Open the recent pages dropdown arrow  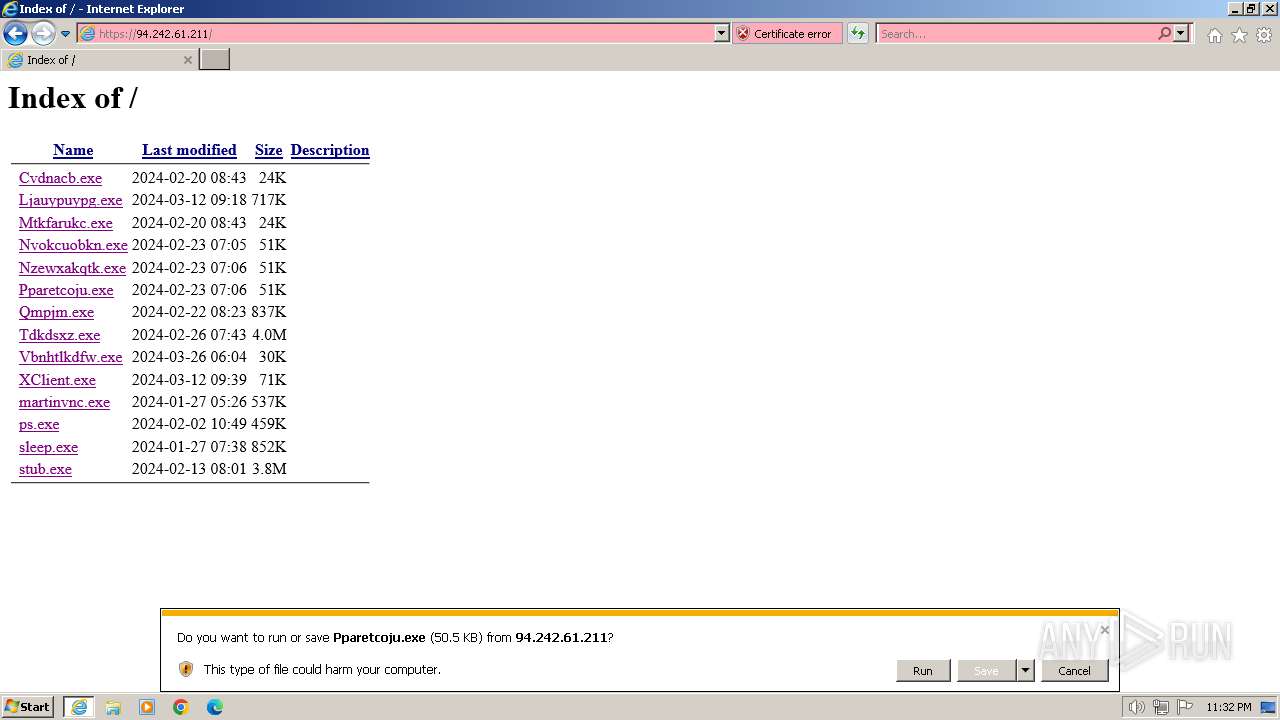pyautogui.click(x=66, y=34)
